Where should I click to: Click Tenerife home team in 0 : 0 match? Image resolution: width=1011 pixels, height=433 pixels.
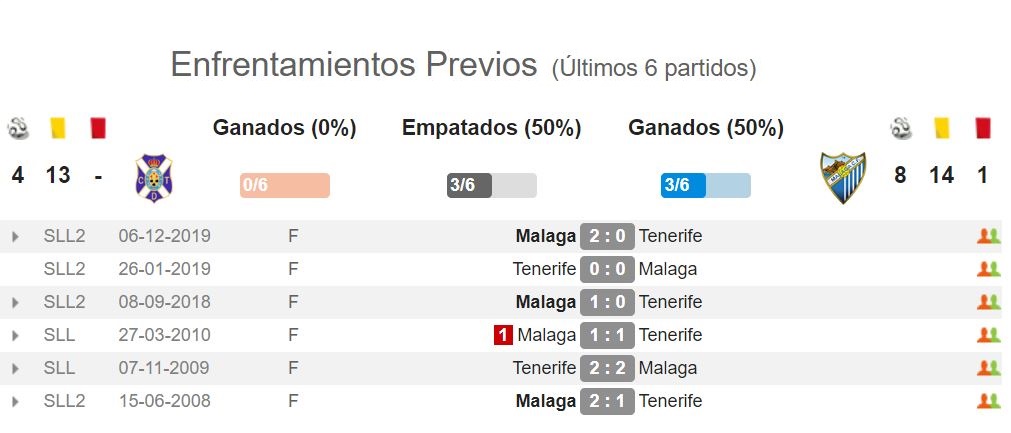(544, 269)
